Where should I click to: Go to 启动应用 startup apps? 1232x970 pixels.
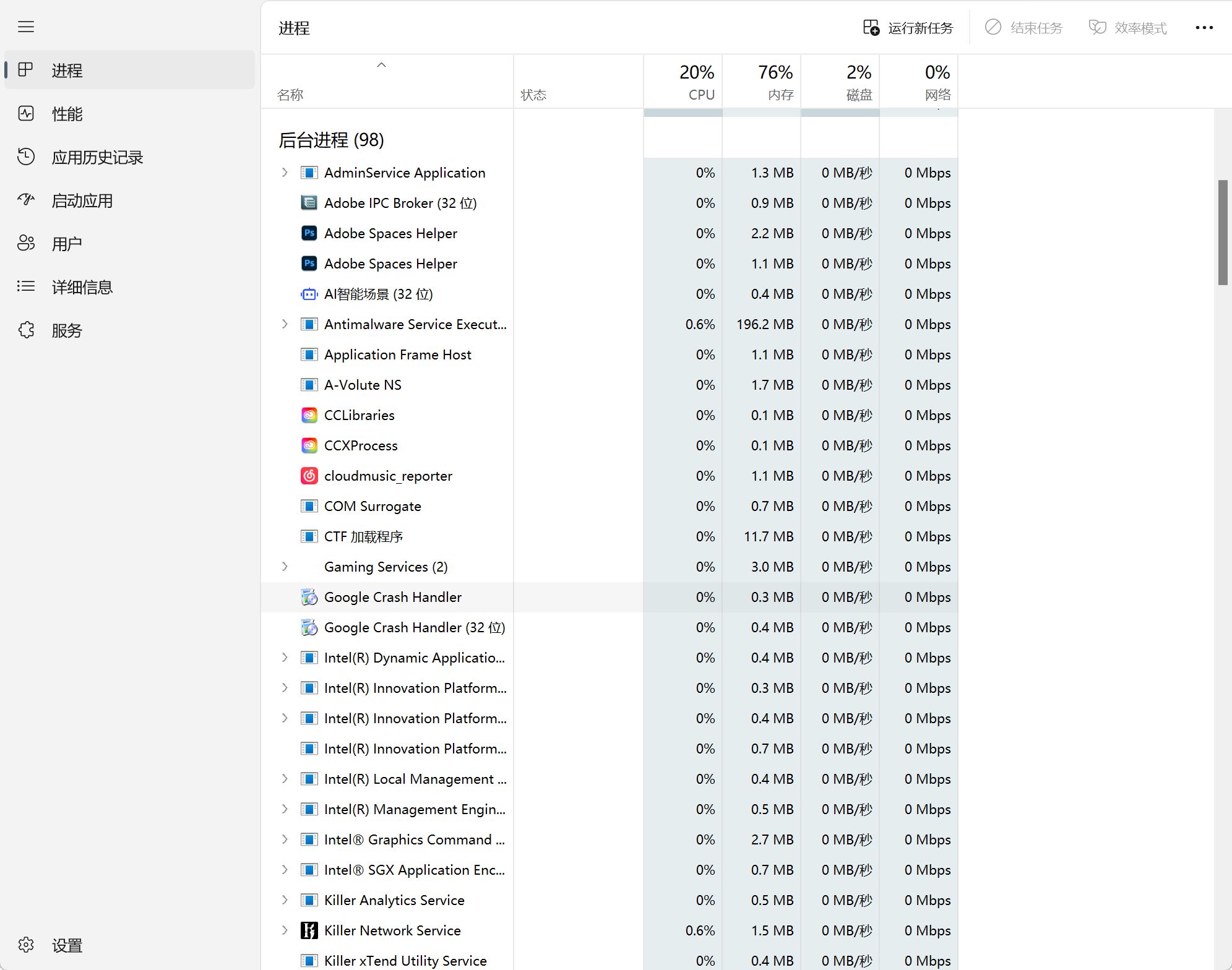pos(129,200)
